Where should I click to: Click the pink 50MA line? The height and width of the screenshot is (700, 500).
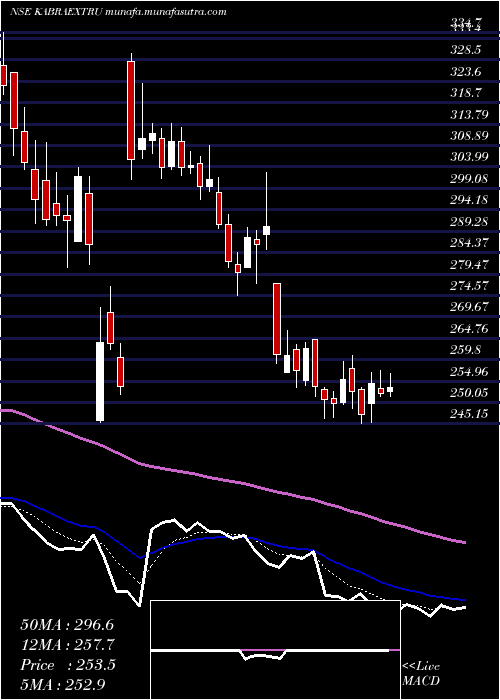pyautogui.click(x=232, y=481)
